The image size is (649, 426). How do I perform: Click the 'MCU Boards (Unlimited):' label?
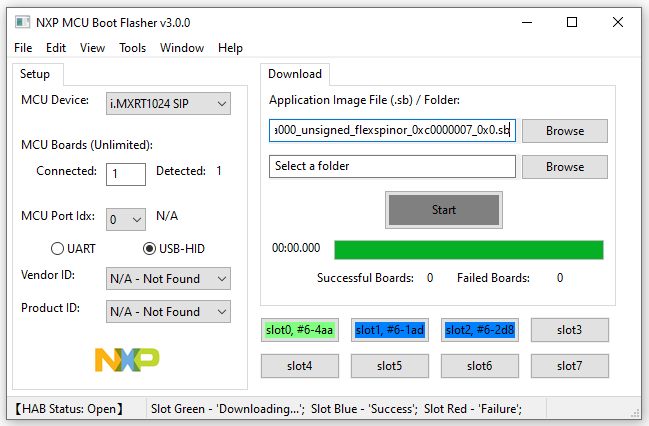87,145
